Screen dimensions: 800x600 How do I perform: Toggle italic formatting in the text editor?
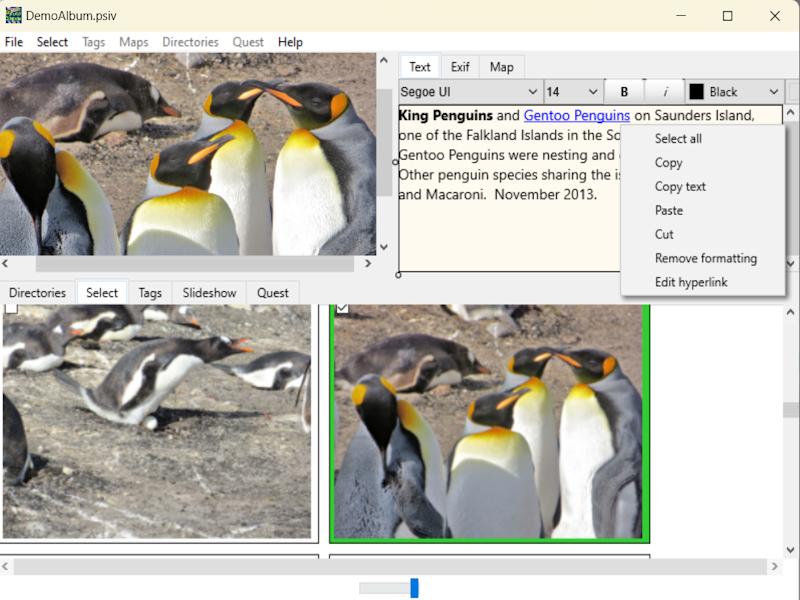666,91
